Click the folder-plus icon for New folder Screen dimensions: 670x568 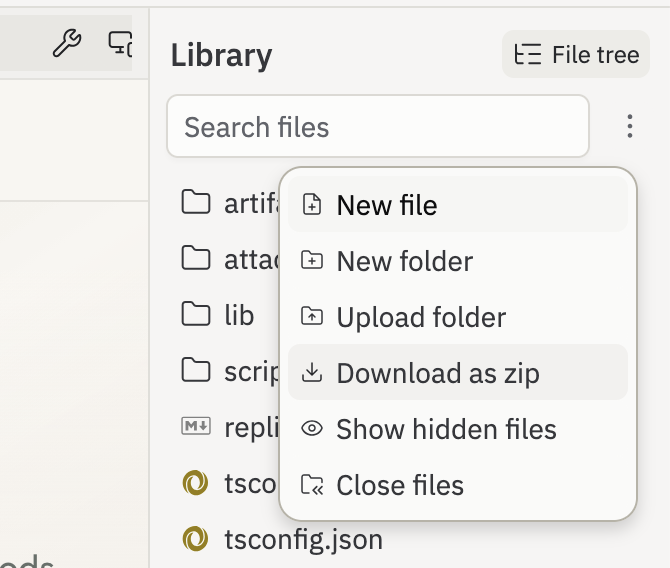312,260
